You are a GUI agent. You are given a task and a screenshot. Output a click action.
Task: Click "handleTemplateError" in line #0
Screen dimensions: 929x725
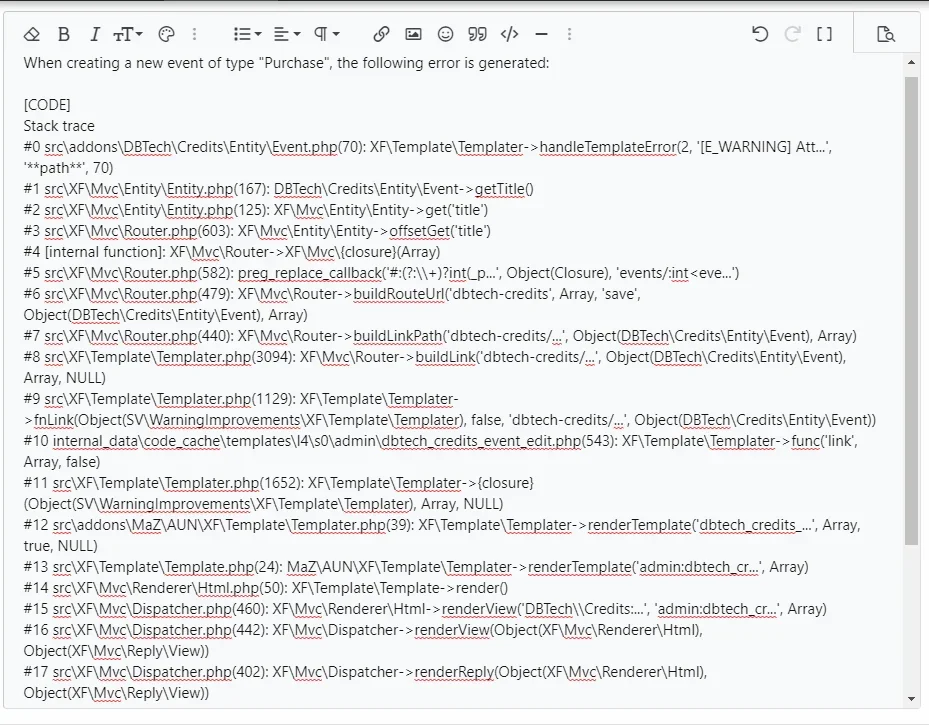pos(608,147)
